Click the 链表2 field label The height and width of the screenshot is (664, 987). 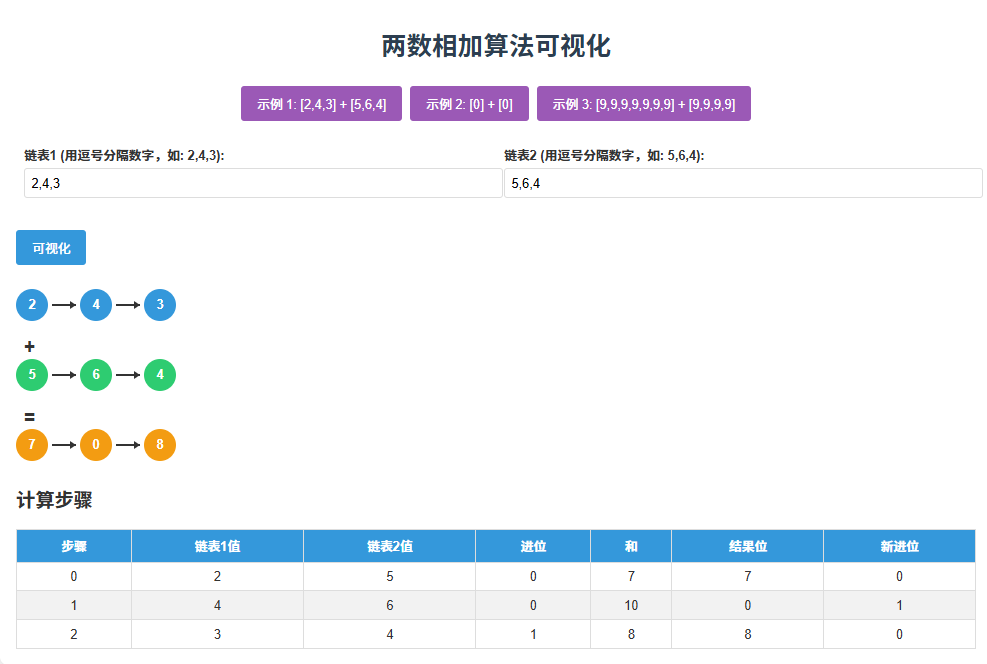tap(604, 155)
